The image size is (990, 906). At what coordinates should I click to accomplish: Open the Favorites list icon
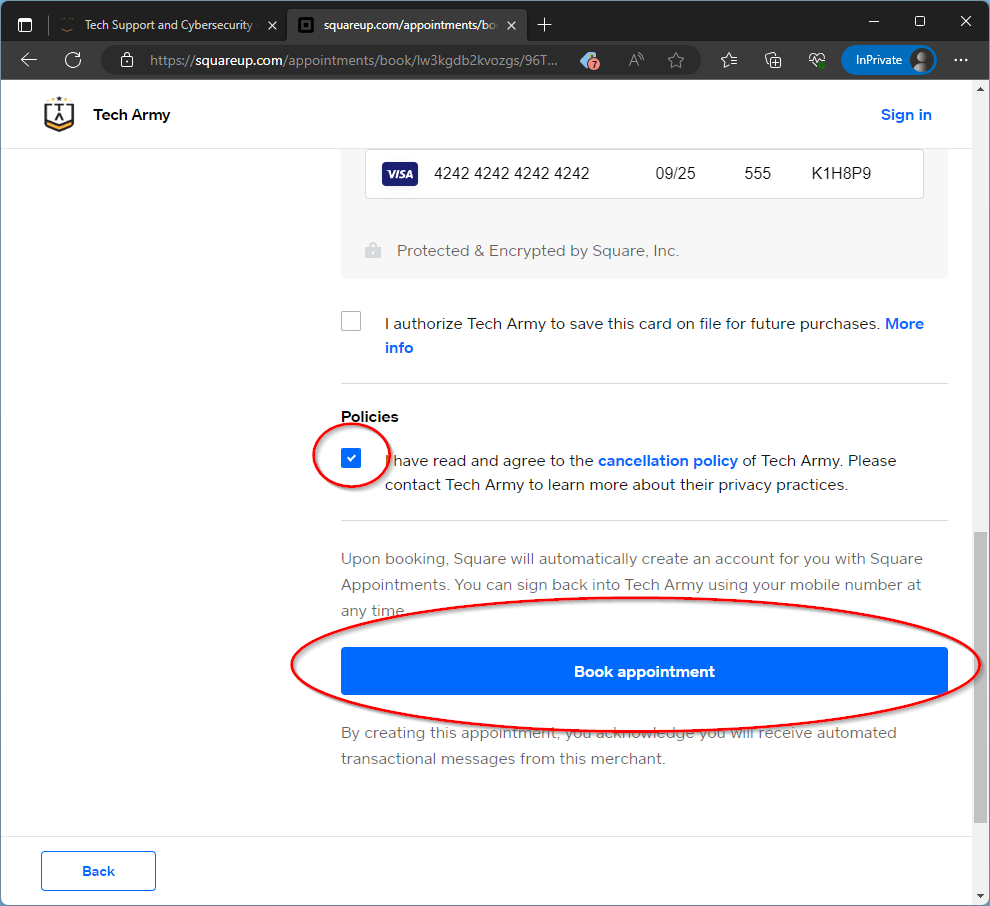pos(729,60)
